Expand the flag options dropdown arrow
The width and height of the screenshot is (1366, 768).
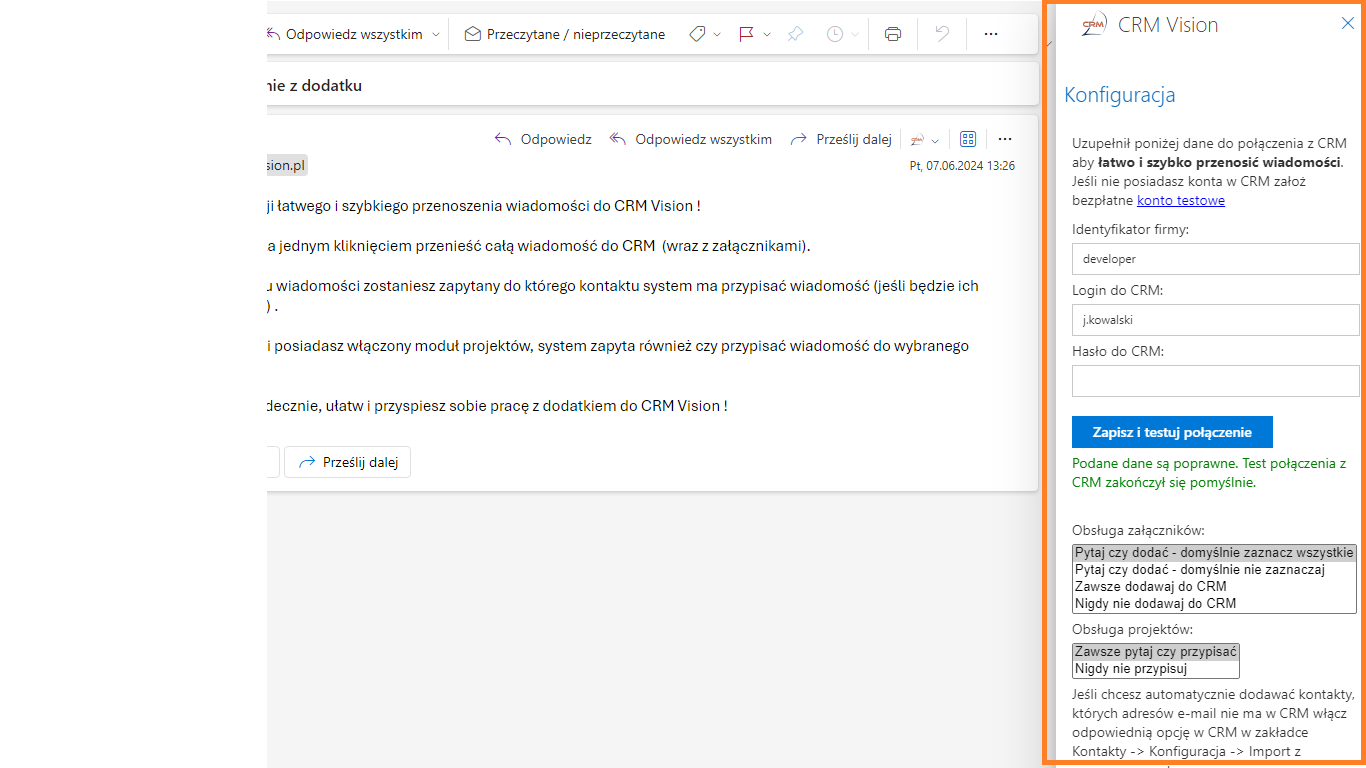[767, 34]
